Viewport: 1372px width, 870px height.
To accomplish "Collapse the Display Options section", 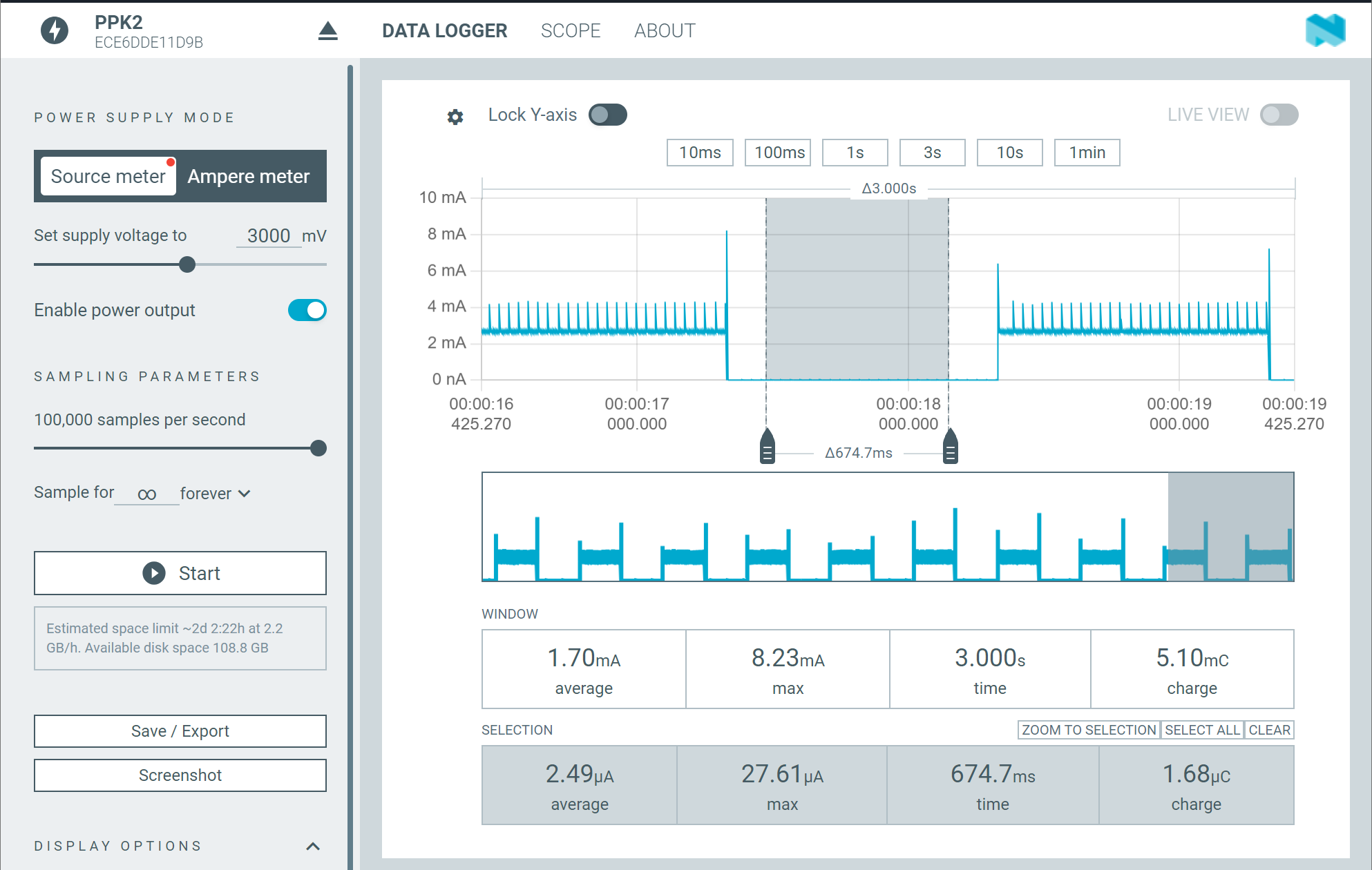I will pos(313,846).
